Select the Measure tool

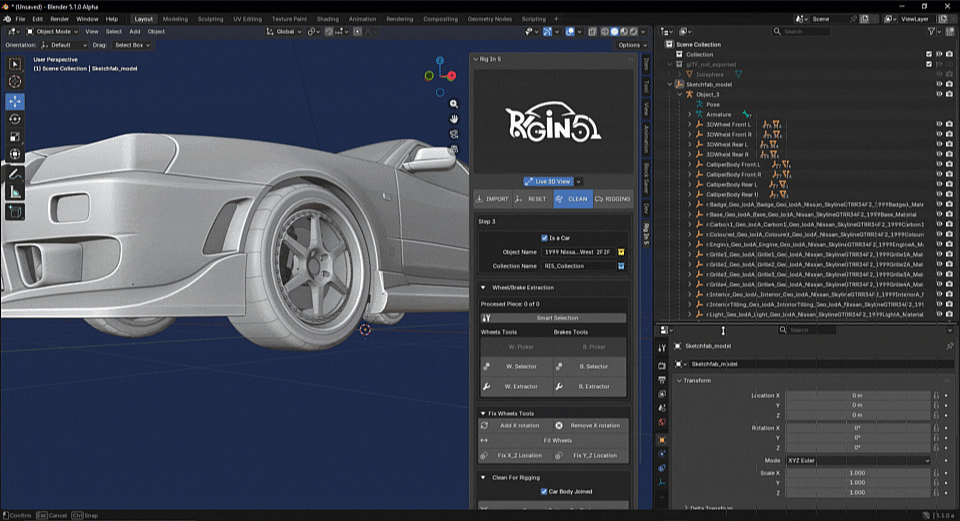coord(15,193)
